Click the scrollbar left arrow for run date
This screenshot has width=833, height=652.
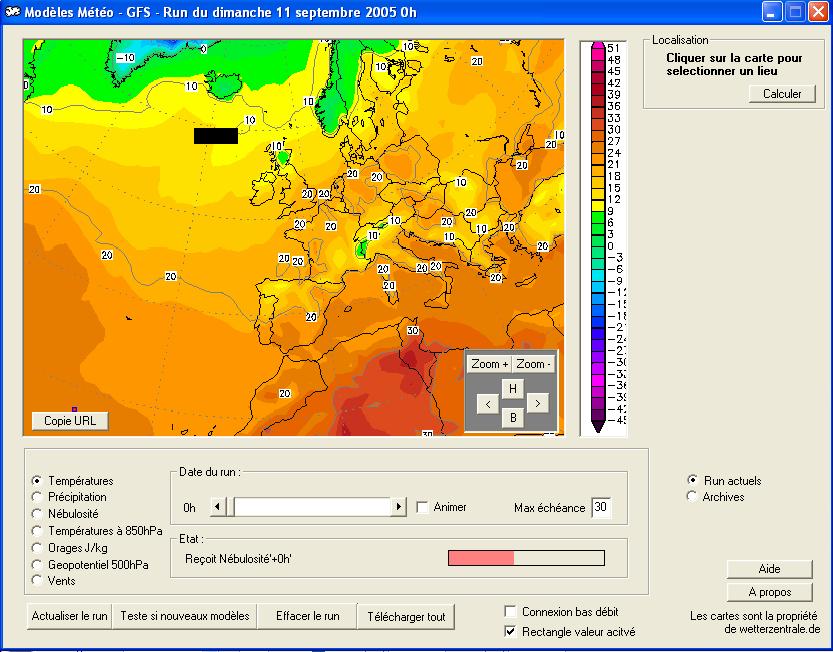[x=218, y=507]
